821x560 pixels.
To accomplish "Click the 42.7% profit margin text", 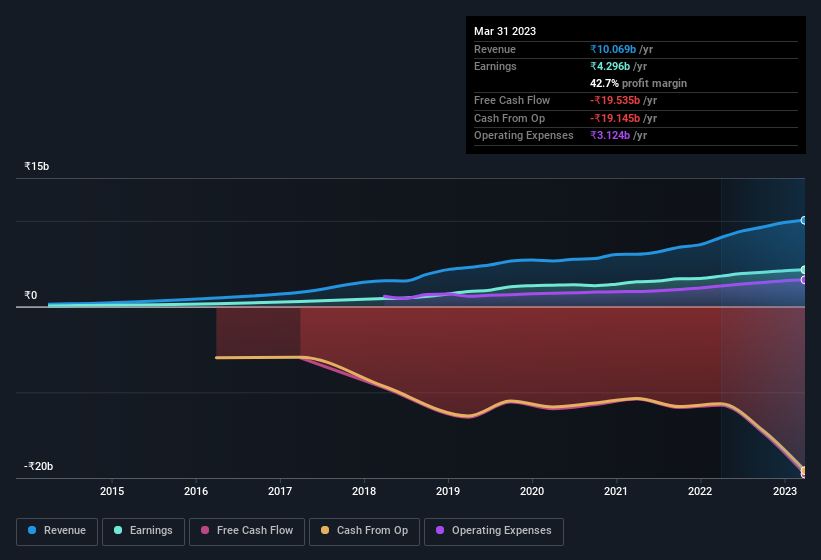I will point(638,83).
